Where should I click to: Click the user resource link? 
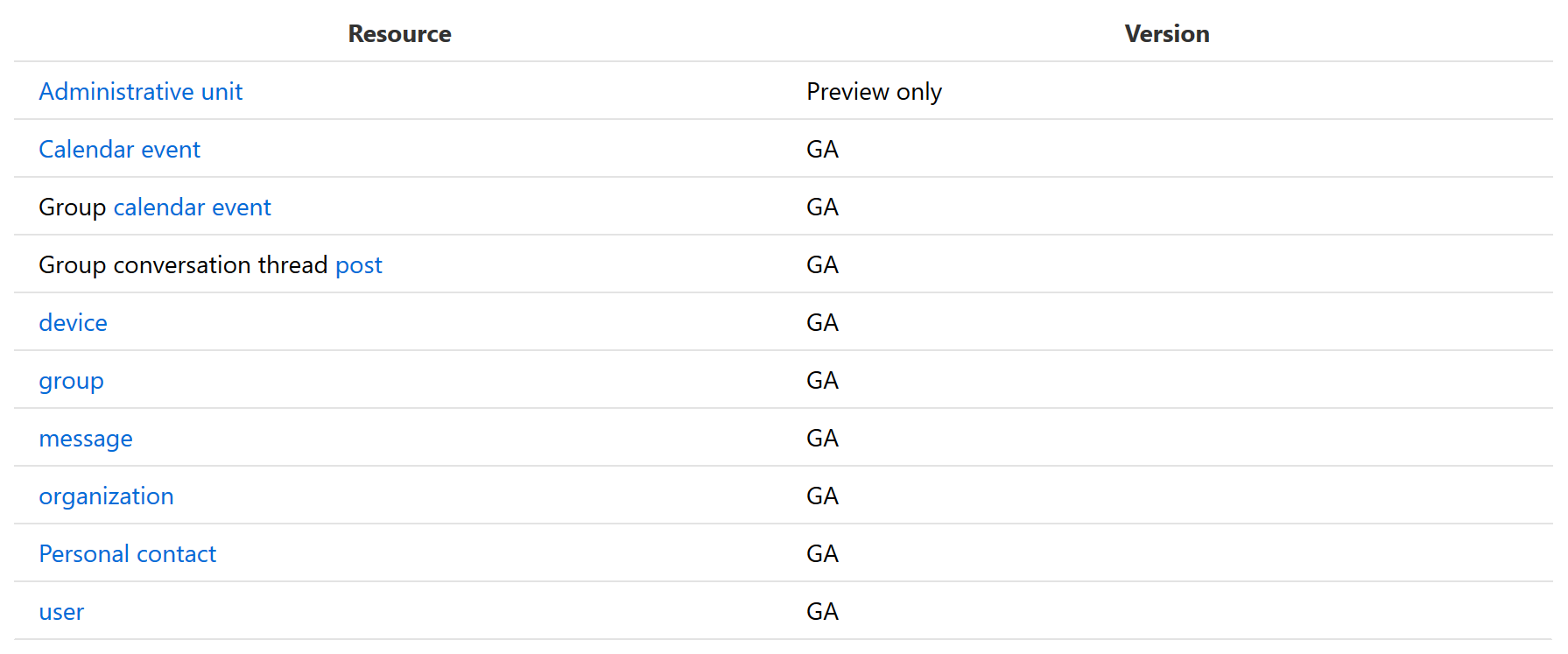[61, 612]
